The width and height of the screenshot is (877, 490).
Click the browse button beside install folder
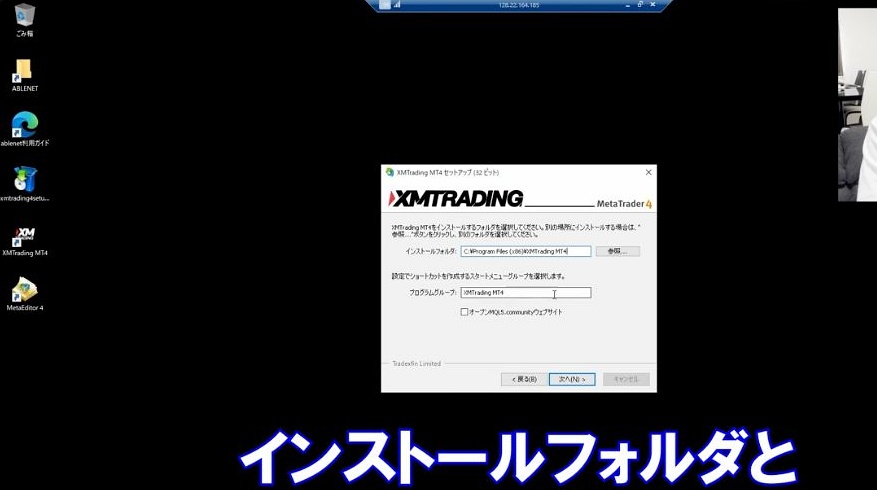click(617, 252)
